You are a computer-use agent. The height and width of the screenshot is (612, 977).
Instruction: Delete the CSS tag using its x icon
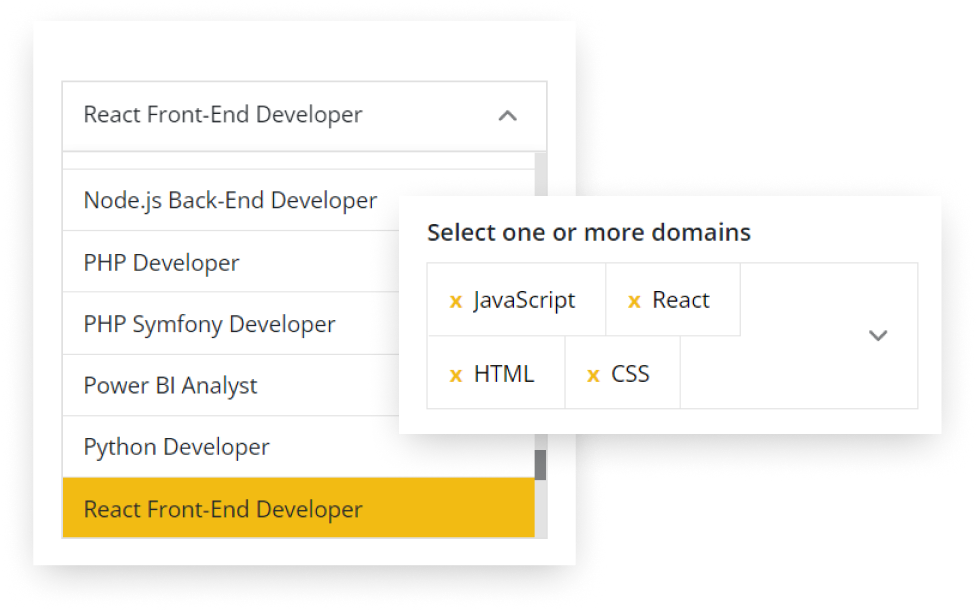593,375
